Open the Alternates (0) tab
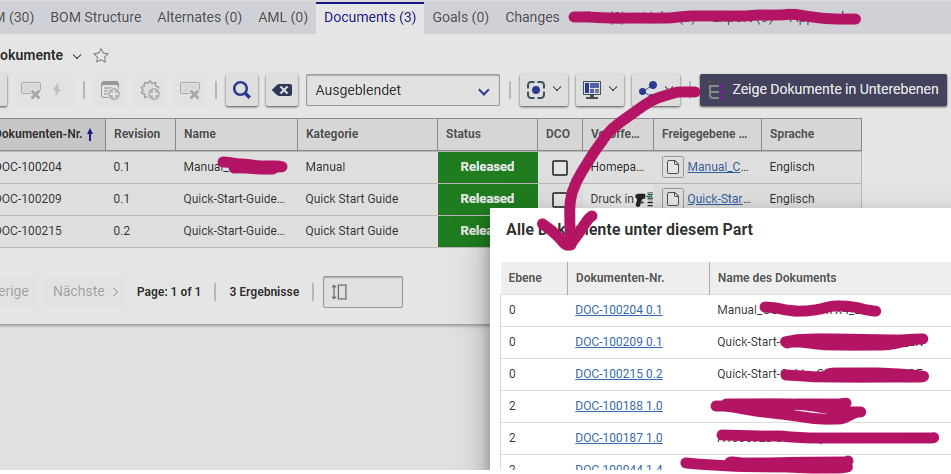This screenshot has height=474, width=951. [x=199, y=17]
